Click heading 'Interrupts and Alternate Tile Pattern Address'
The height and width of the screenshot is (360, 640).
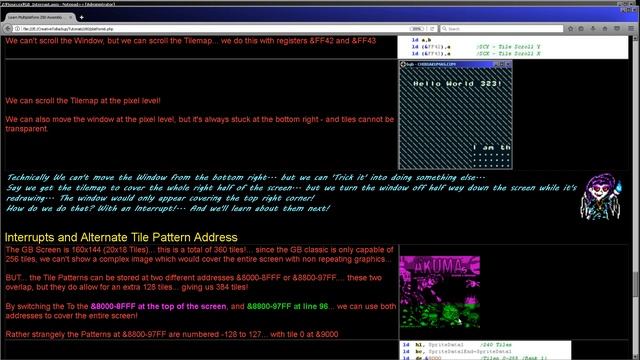(x=121, y=238)
